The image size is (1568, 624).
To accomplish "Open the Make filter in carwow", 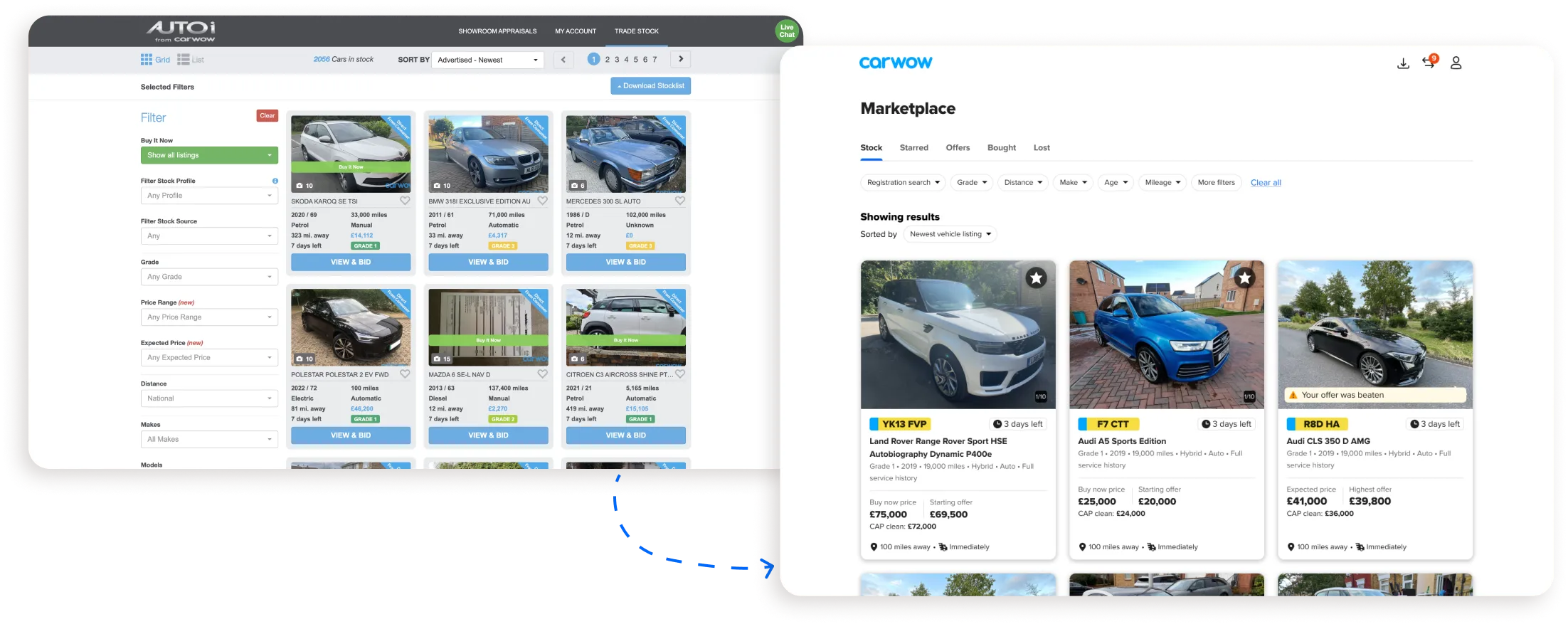I will point(1073,183).
